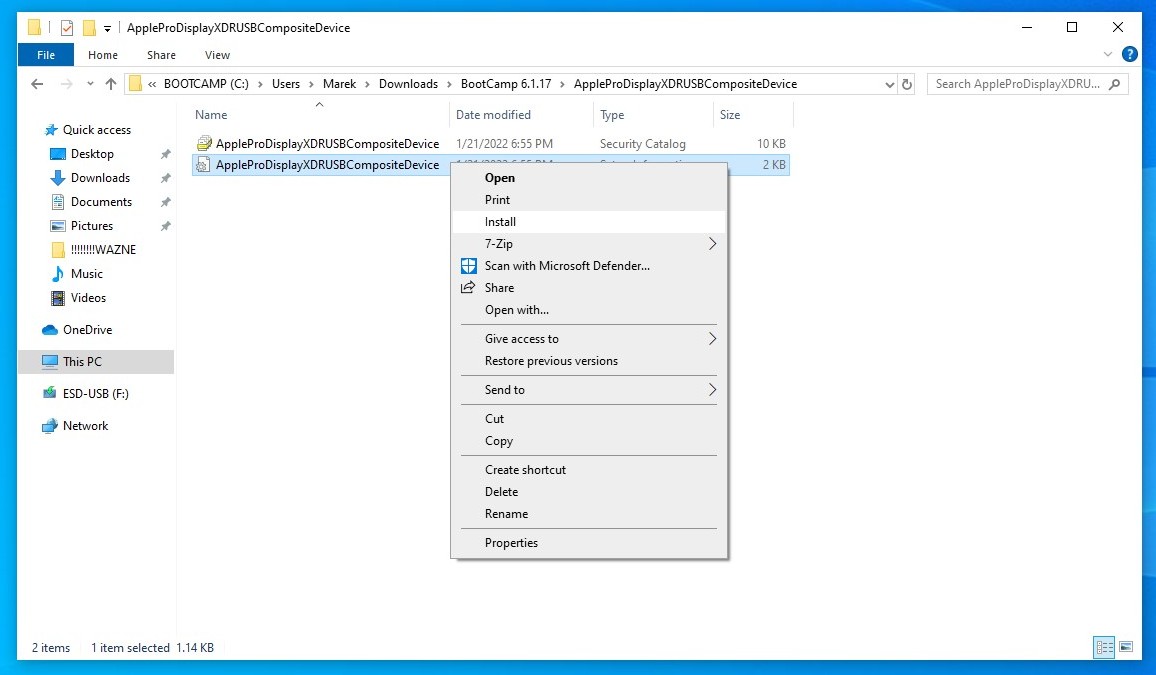Select Open with... option

tap(588, 310)
